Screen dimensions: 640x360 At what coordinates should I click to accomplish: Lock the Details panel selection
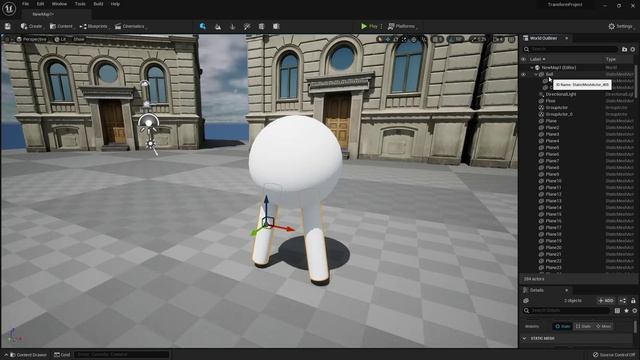click(633, 300)
